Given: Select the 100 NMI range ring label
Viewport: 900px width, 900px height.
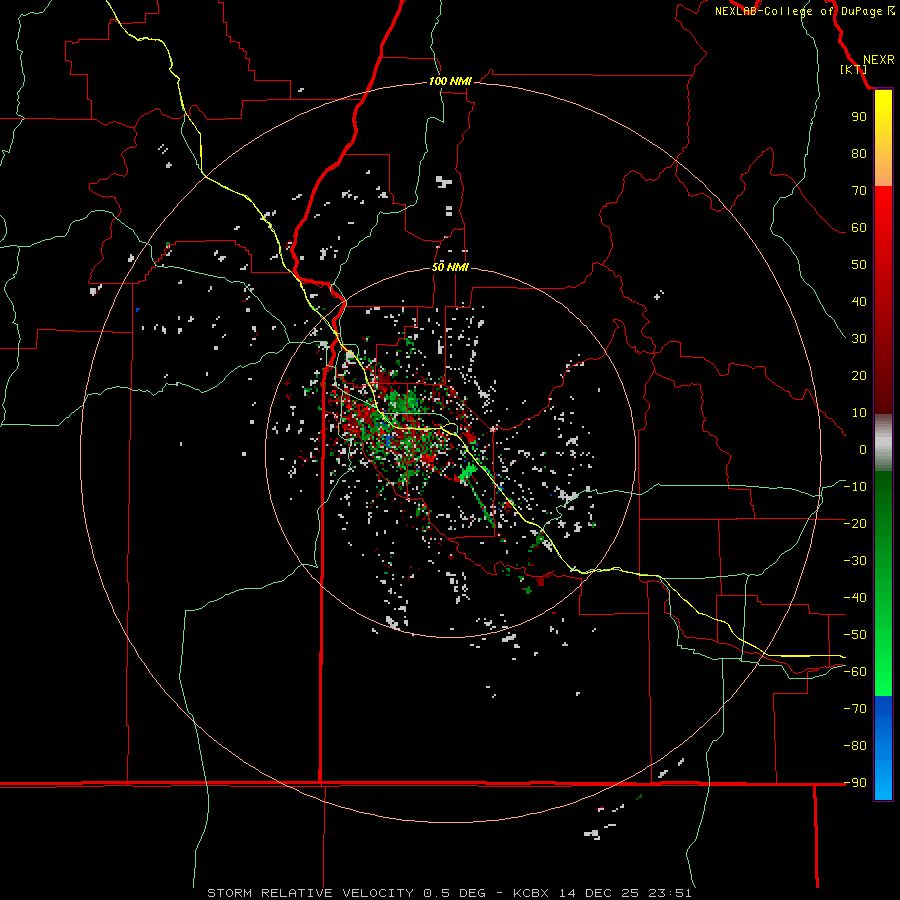Looking at the screenshot, I should click(450, 82).
